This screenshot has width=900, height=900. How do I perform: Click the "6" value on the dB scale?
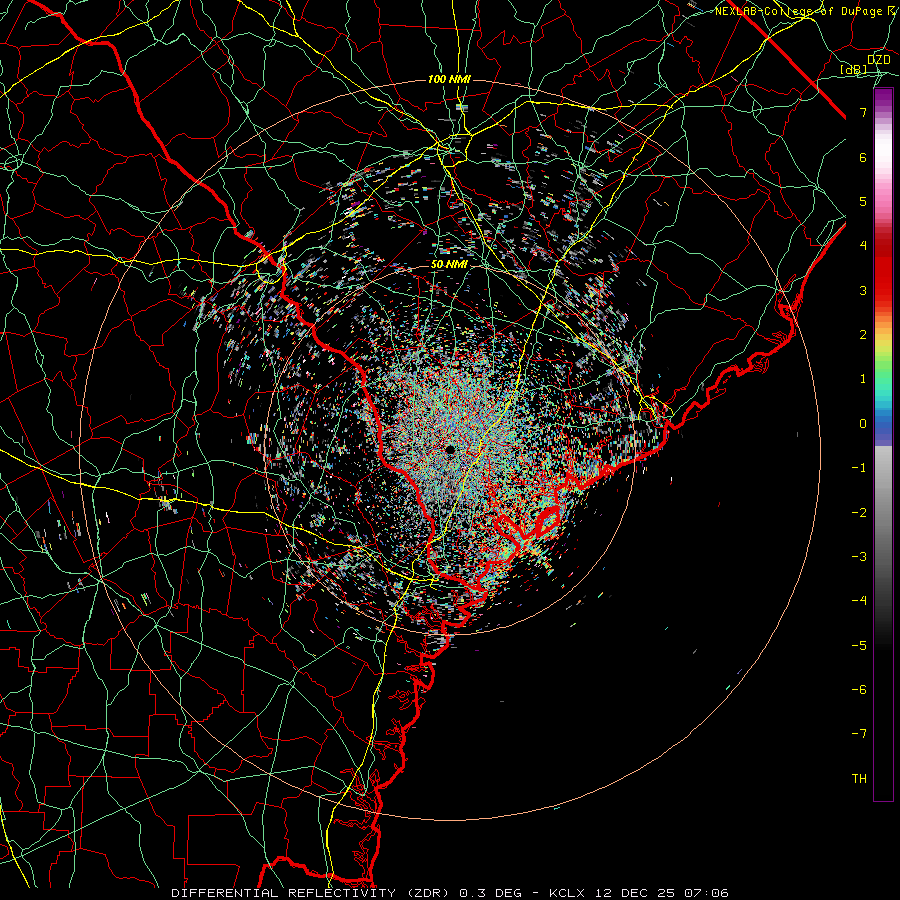[x=863, y=157]
